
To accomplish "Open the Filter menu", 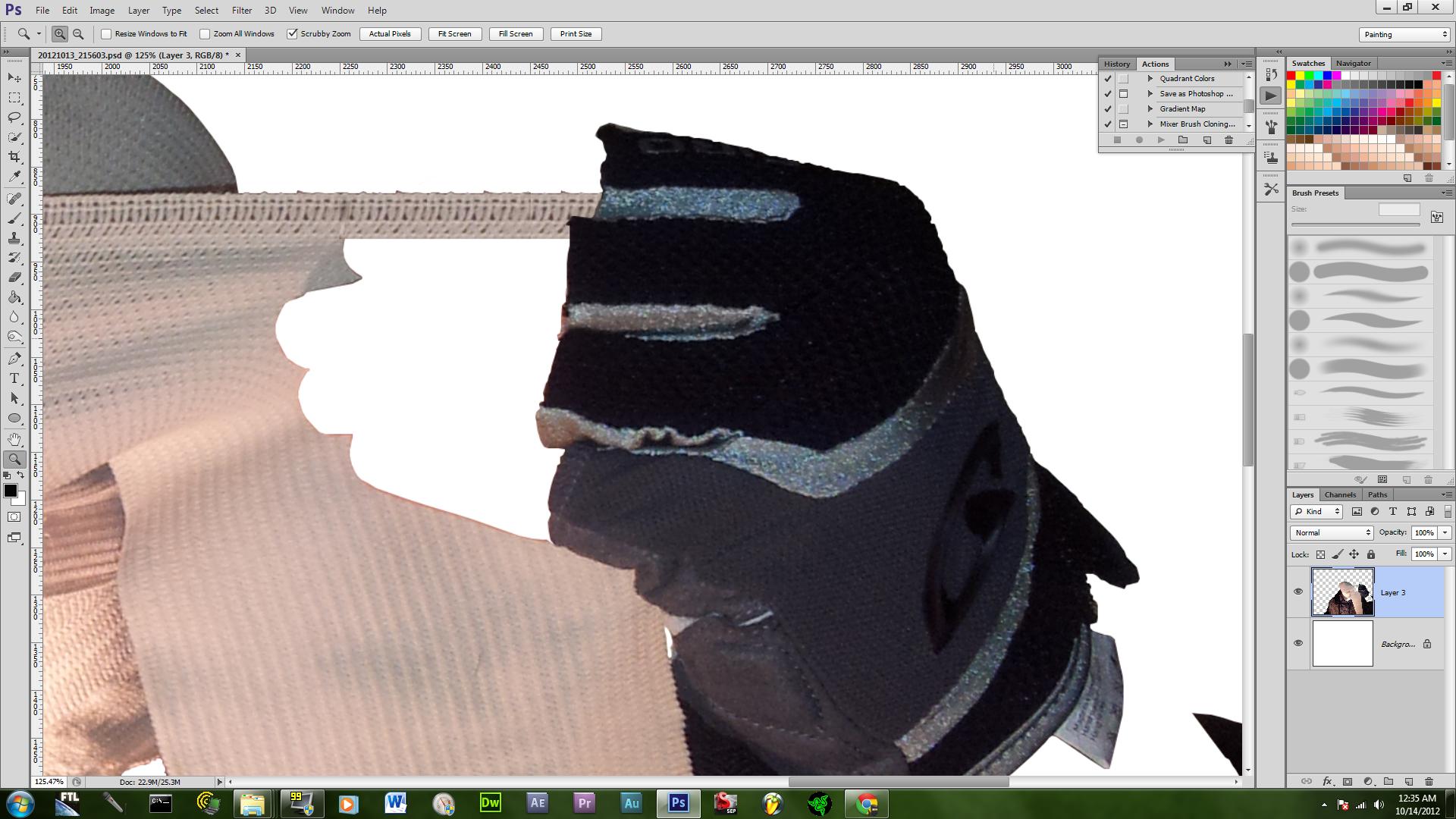I will [x=241, y=11].
